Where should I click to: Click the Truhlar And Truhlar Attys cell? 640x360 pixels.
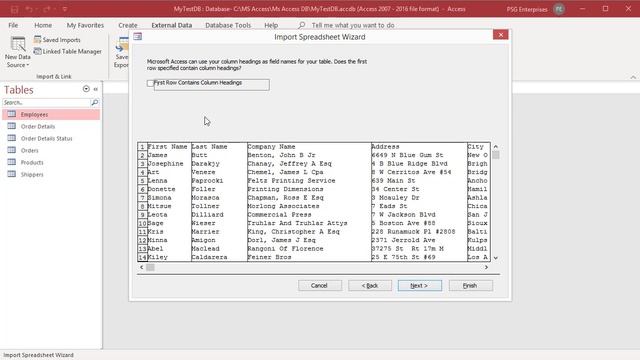click(309, 223)
